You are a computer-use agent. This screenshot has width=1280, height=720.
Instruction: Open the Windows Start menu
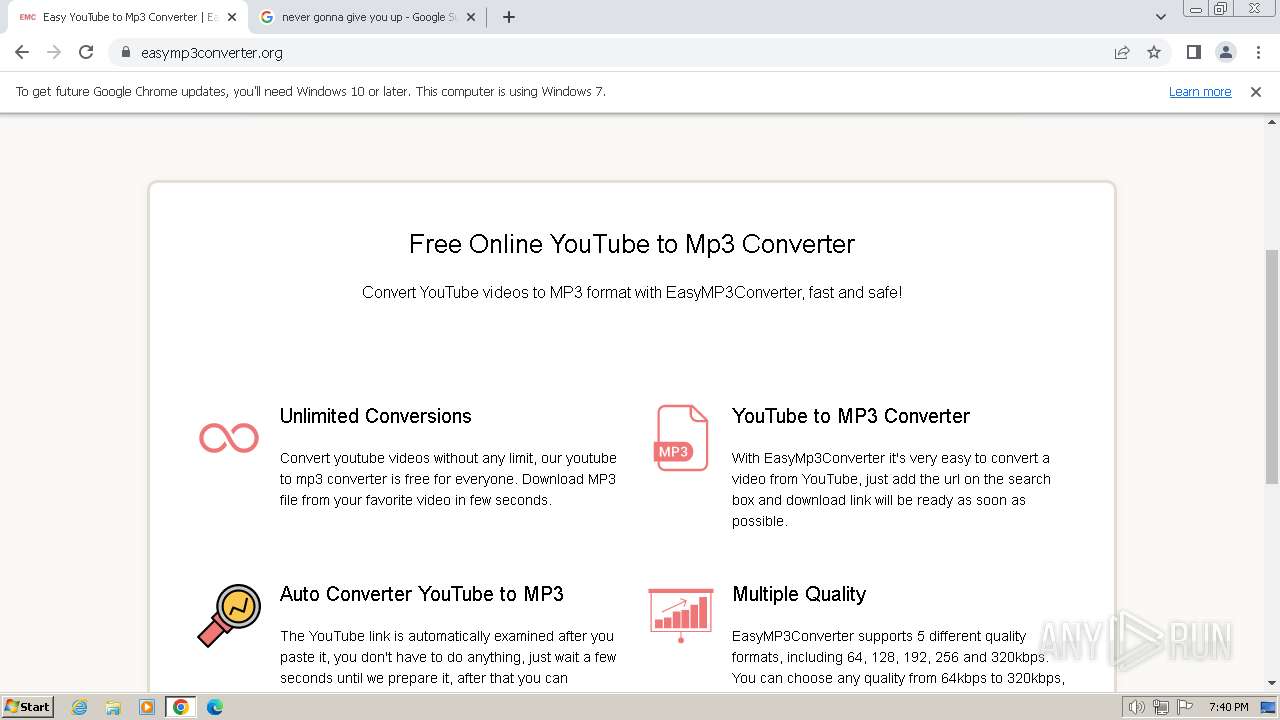28,706
